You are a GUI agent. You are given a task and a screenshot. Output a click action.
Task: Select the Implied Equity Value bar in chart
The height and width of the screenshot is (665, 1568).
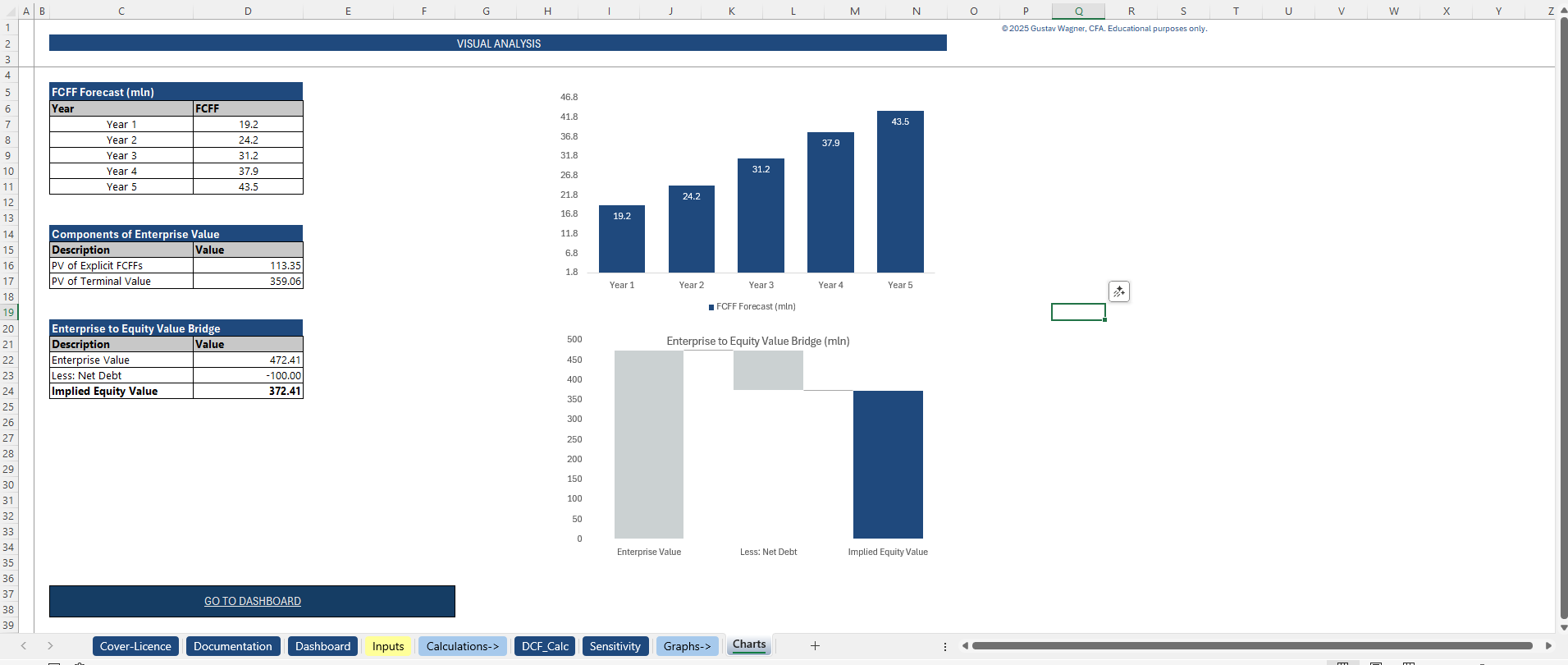point(888,464)
